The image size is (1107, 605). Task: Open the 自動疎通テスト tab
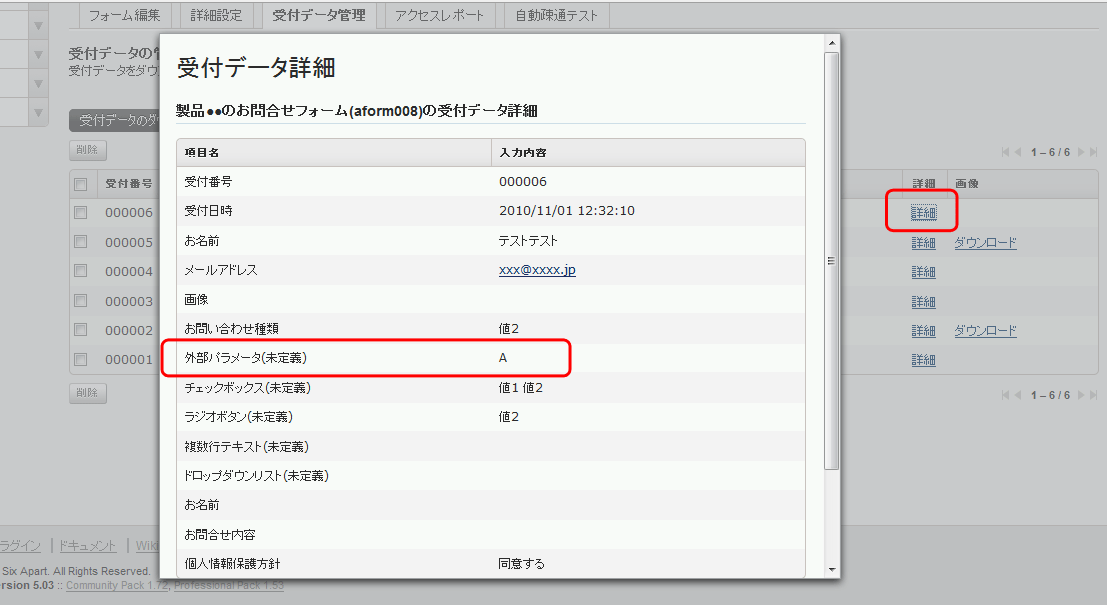click(555, 15)
